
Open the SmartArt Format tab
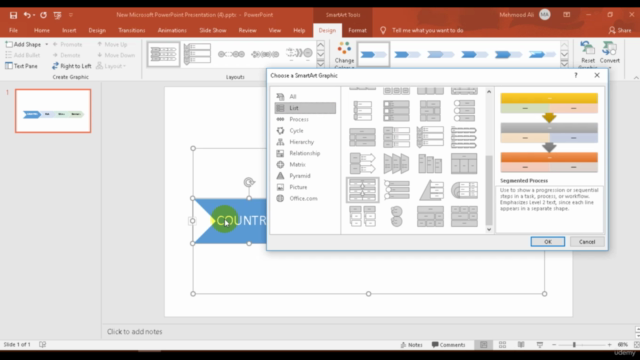coord(357,30)
